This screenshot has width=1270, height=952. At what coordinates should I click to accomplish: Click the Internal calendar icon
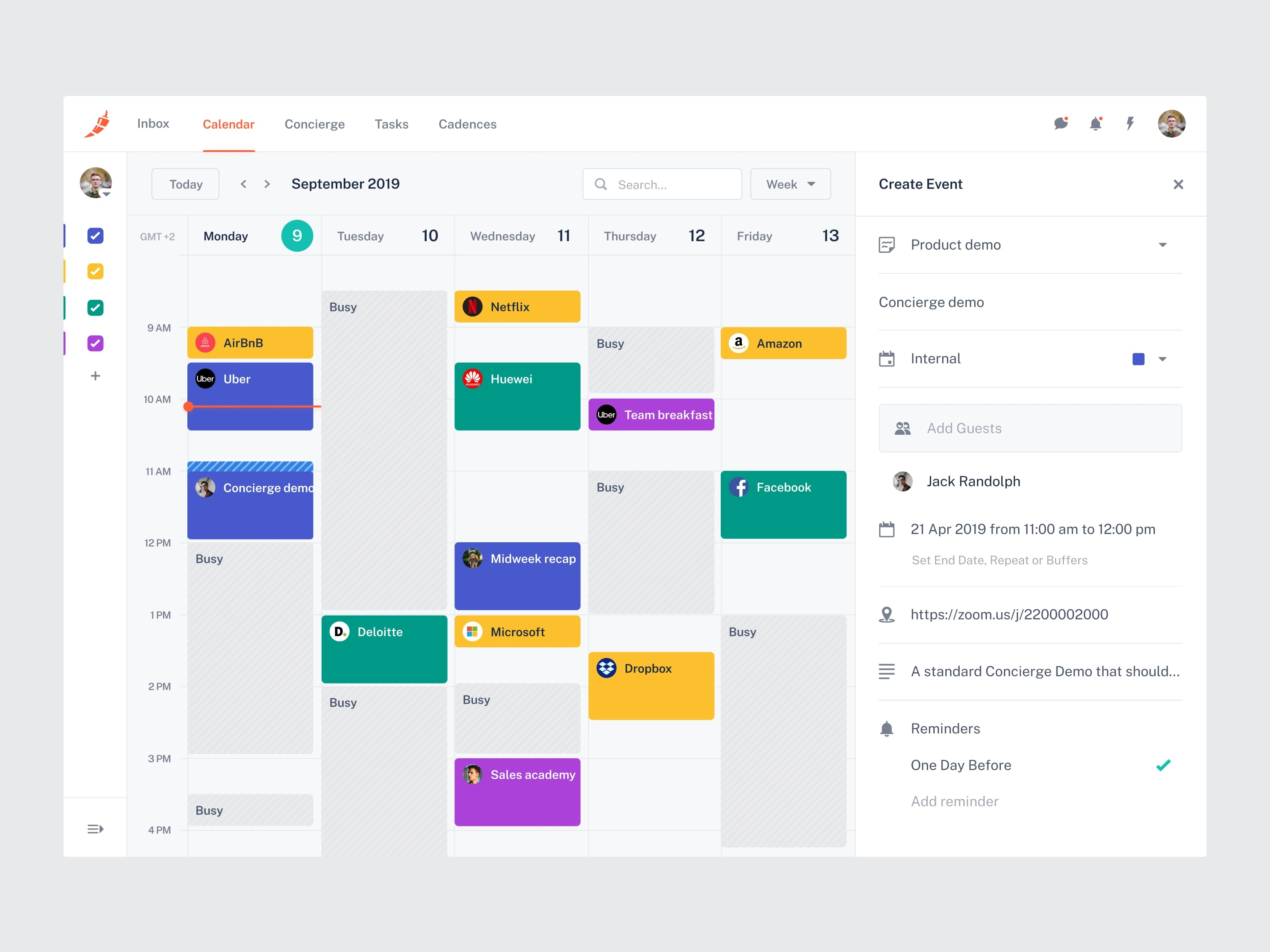pos(887,359)
